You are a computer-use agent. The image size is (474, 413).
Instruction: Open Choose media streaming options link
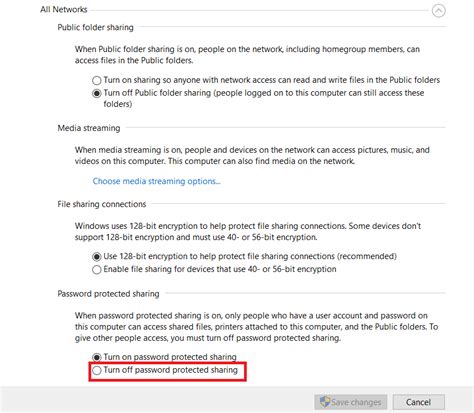[x=156, y=181]
